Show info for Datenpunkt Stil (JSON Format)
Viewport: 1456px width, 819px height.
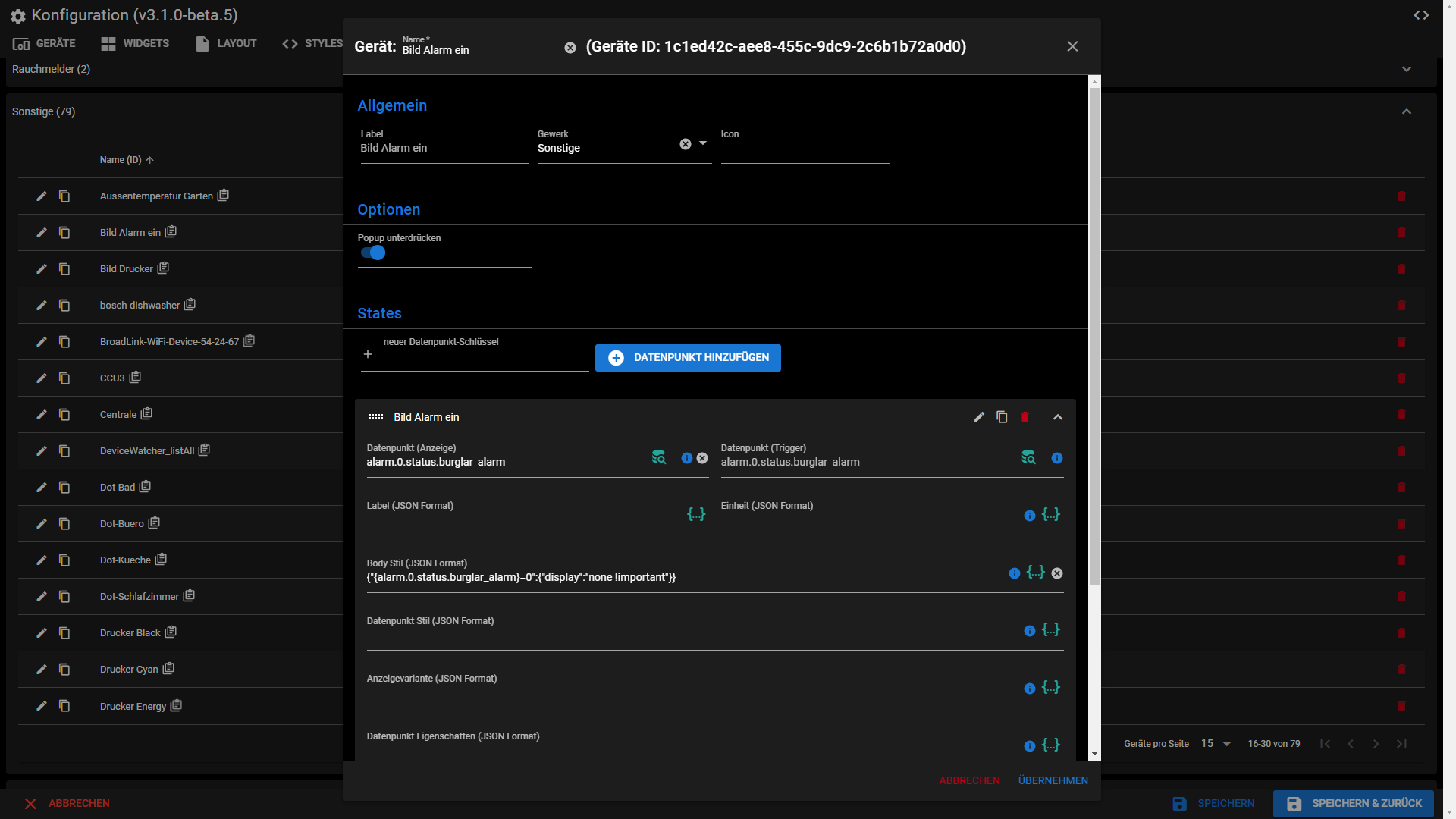coord(1030,631)
